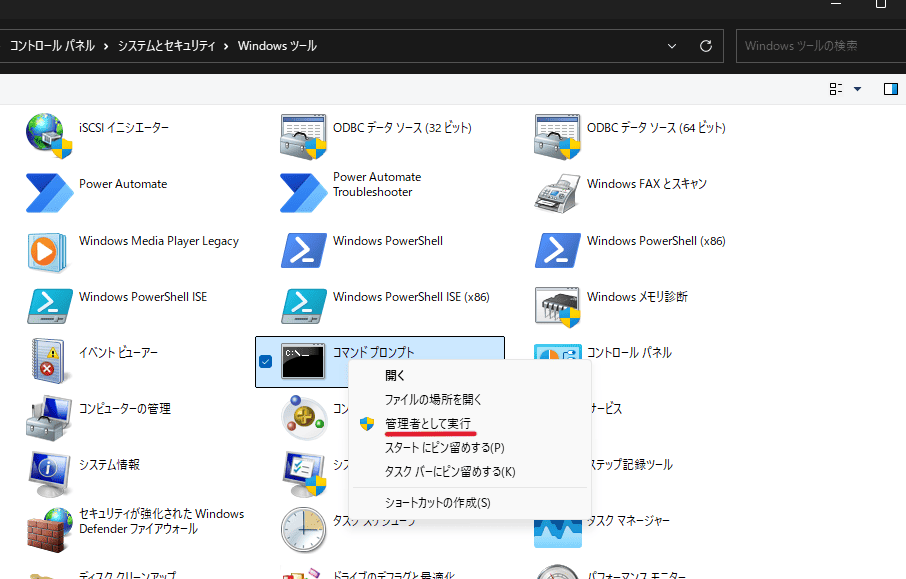Focus the Windows ツールの検索 box
The height and width of the screenshot is (579, 906).
click(x=820, y=46)
